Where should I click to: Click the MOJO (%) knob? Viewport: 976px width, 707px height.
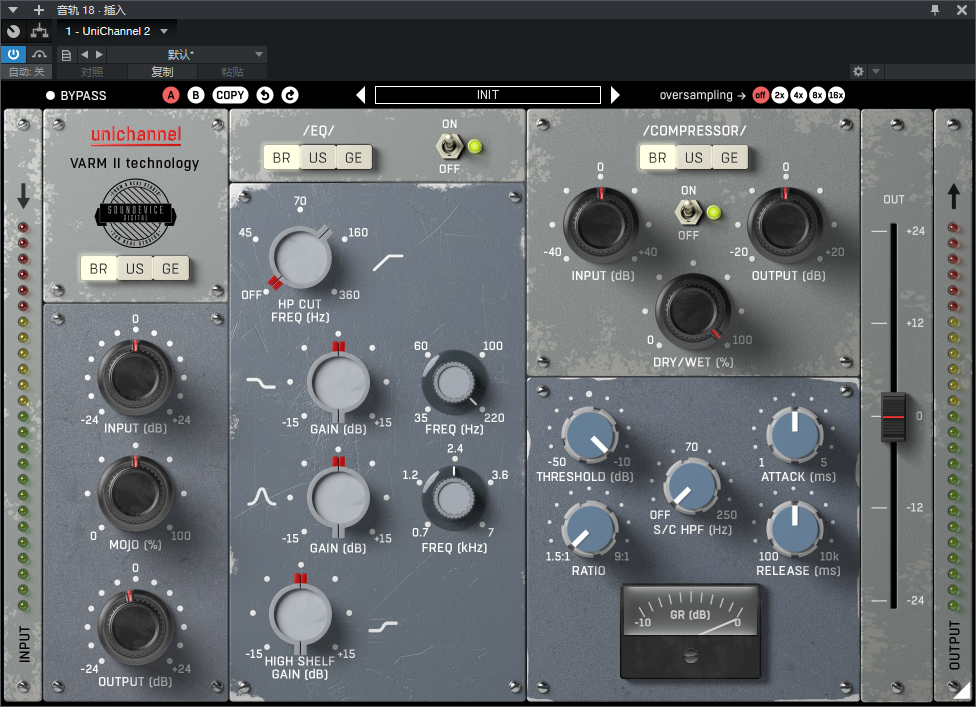(135, 494)
